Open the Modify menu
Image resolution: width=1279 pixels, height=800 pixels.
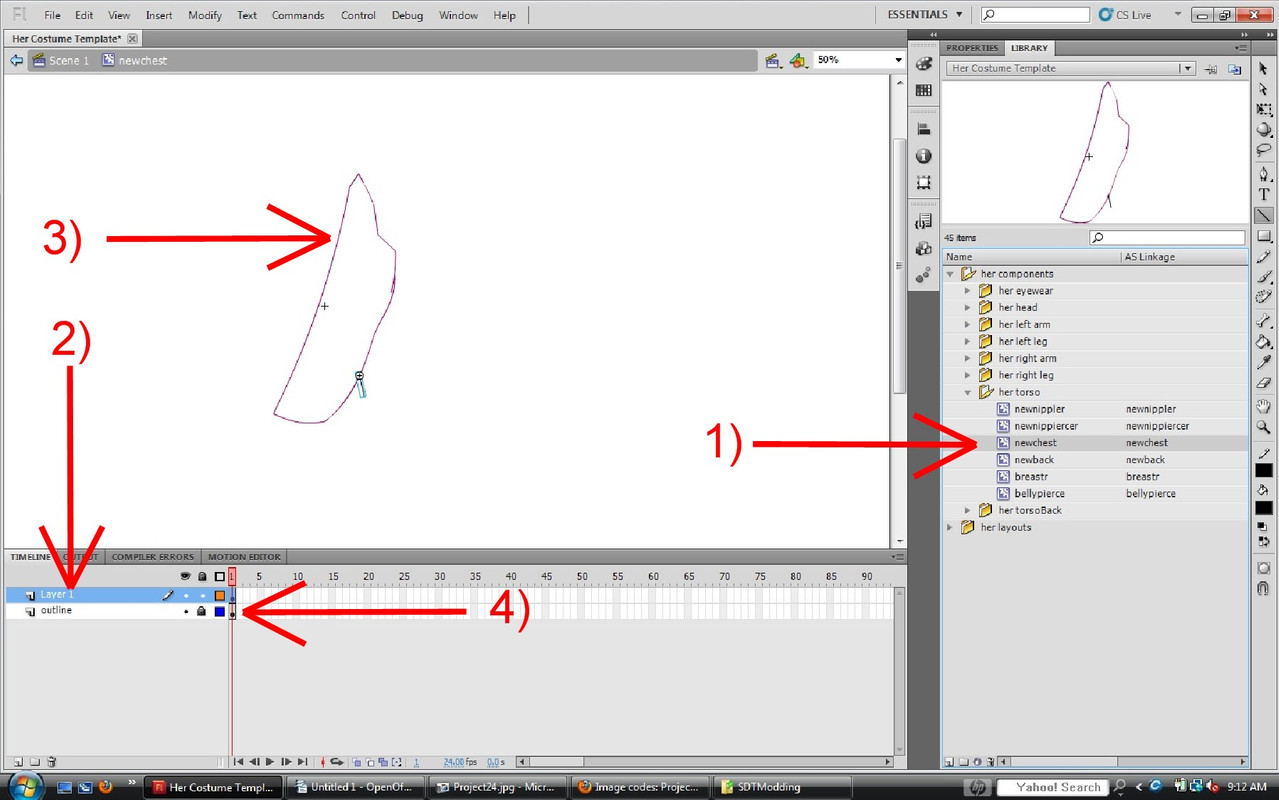point(204,15)
